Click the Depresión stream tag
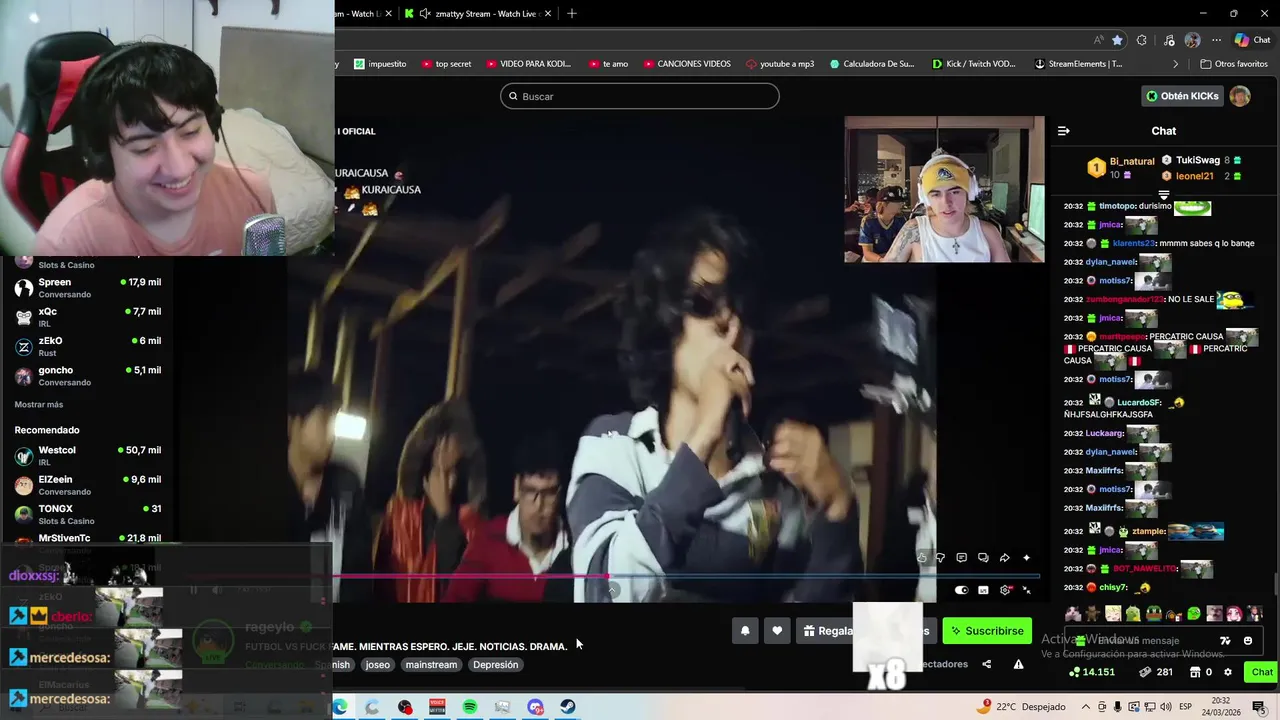1280x720 pixels. click(x=495, y=665)
